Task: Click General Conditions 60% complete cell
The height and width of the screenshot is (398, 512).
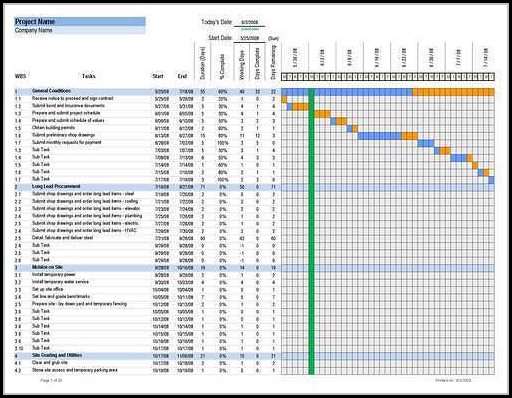Action: point(223,92)
